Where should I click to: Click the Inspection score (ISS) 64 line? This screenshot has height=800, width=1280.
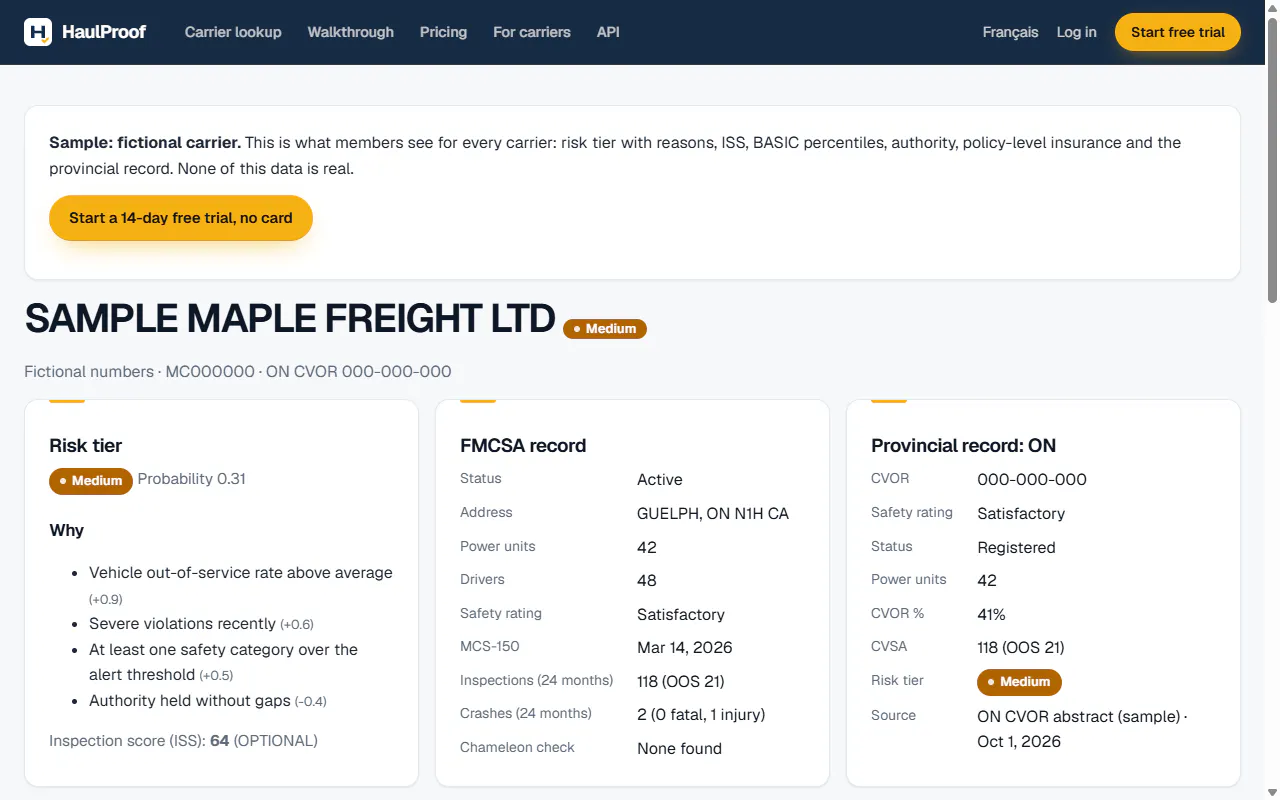pyautogui.click(x=183, y=741)
